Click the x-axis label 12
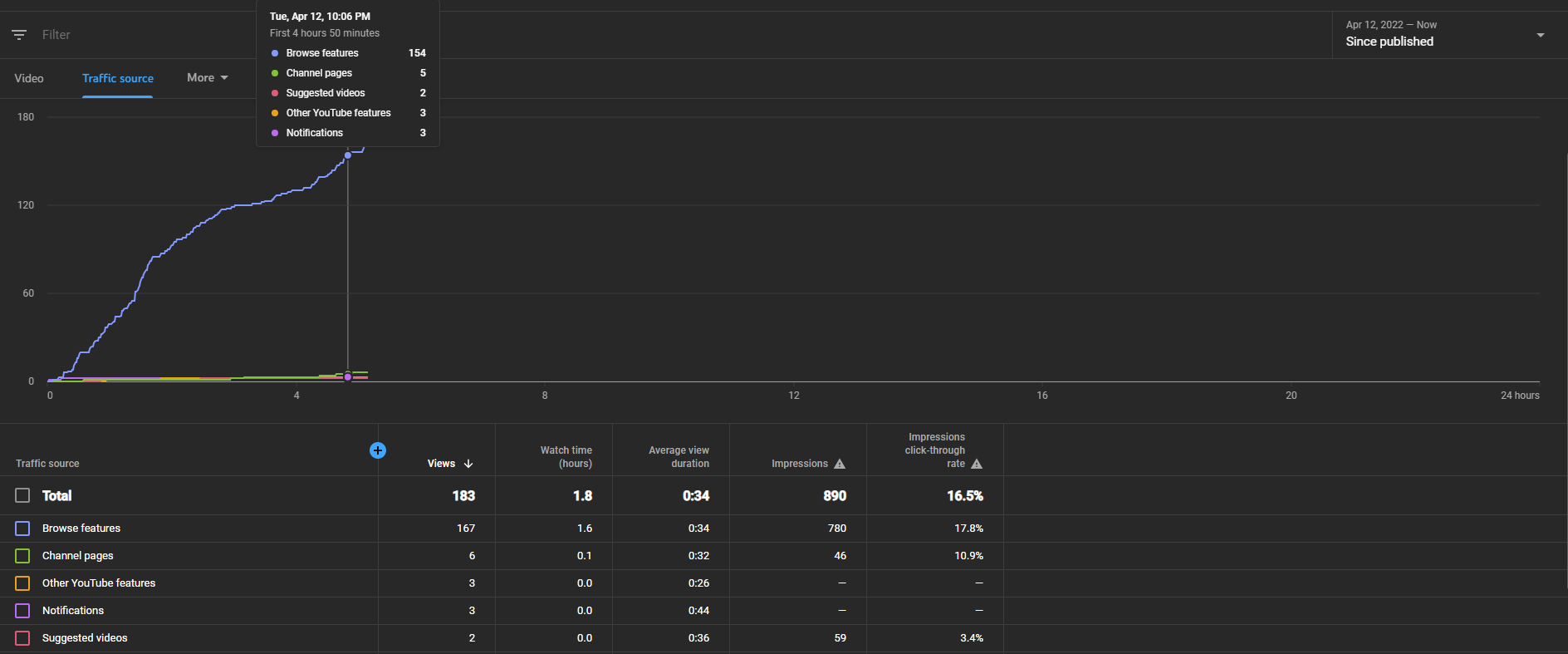 (x=794, y=396)
